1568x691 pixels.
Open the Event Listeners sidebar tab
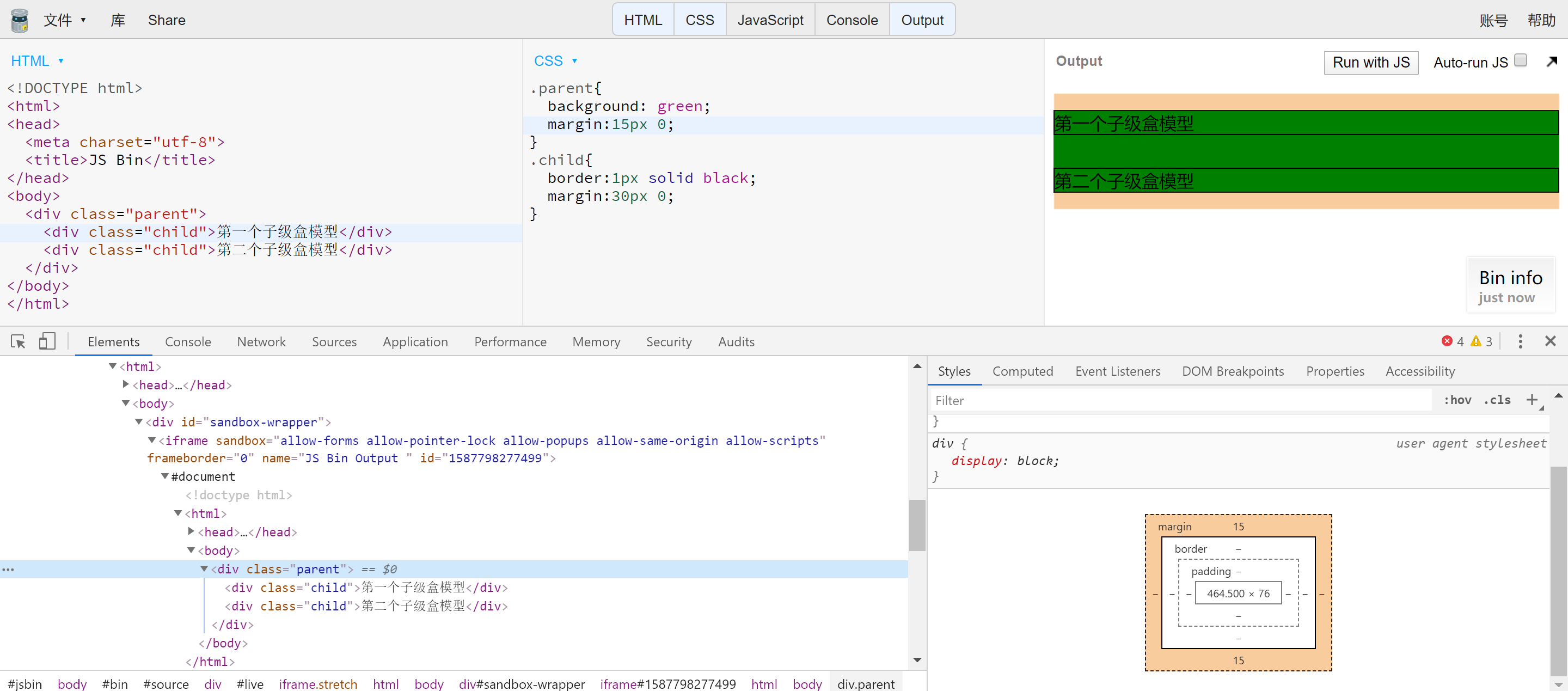1117,371
